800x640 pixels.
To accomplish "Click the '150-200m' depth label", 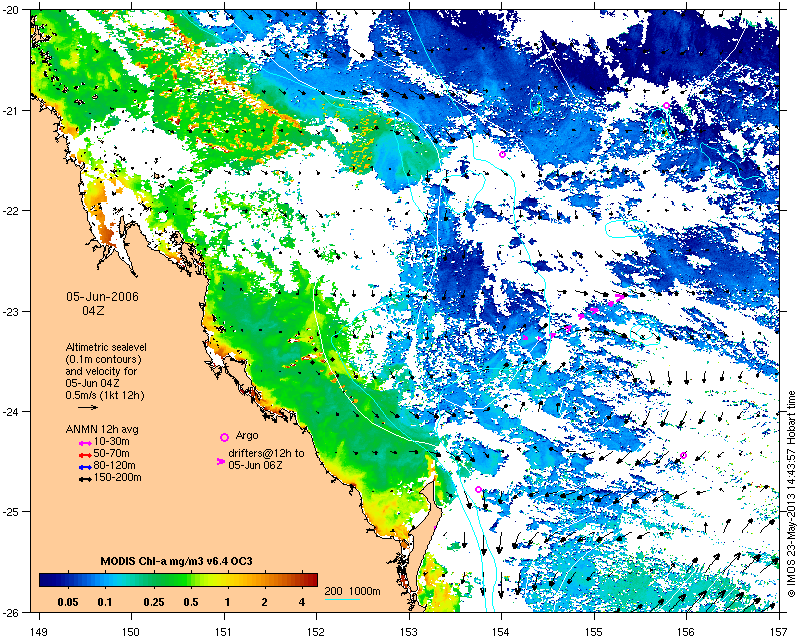I will coord(117,478).
